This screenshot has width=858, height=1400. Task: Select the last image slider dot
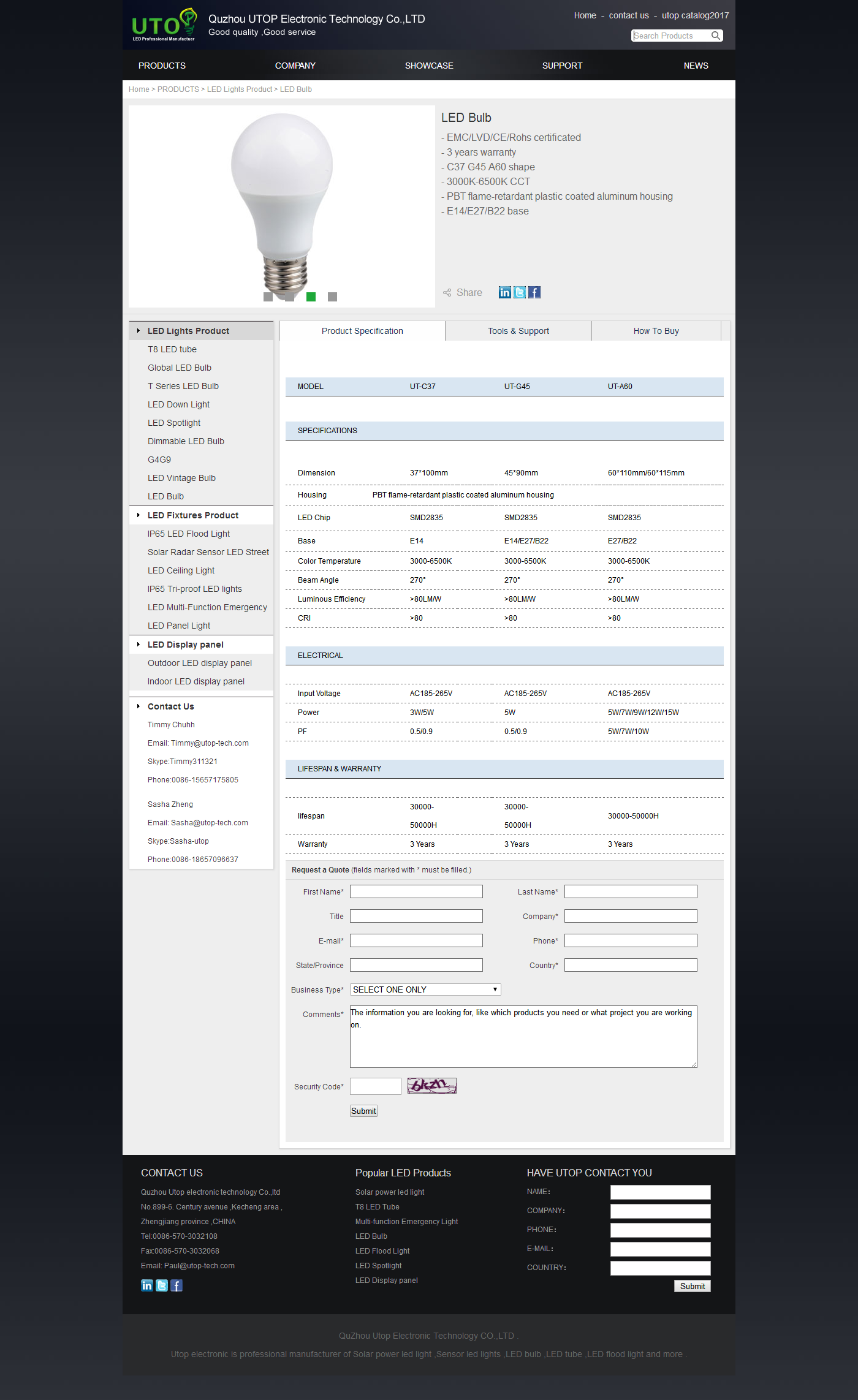point(332,297)
